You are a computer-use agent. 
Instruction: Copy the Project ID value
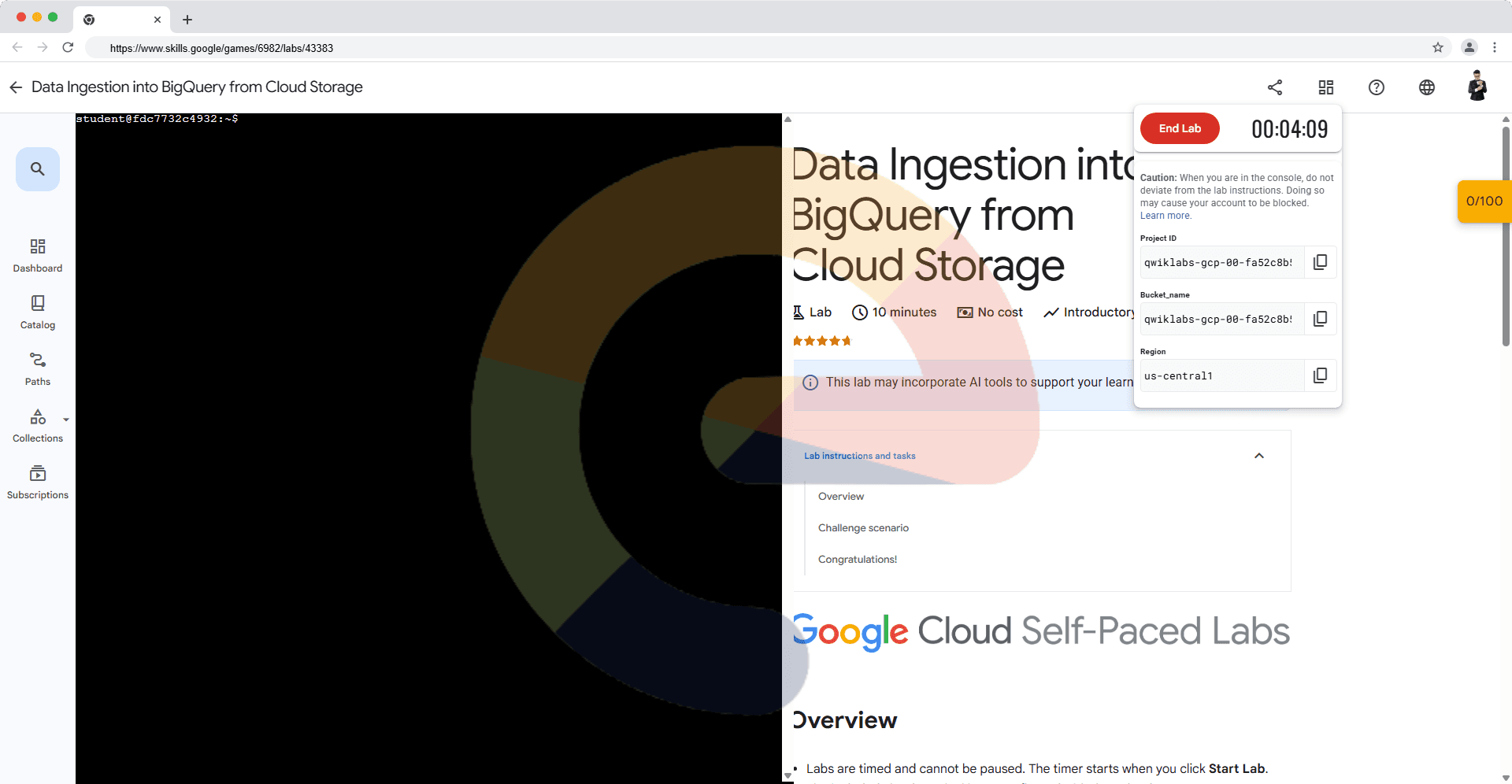(x=1320, y=262)
